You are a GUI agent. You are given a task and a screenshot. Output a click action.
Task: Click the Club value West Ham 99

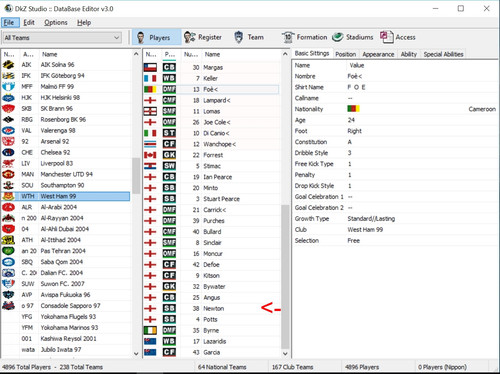(x=365, y=230)
